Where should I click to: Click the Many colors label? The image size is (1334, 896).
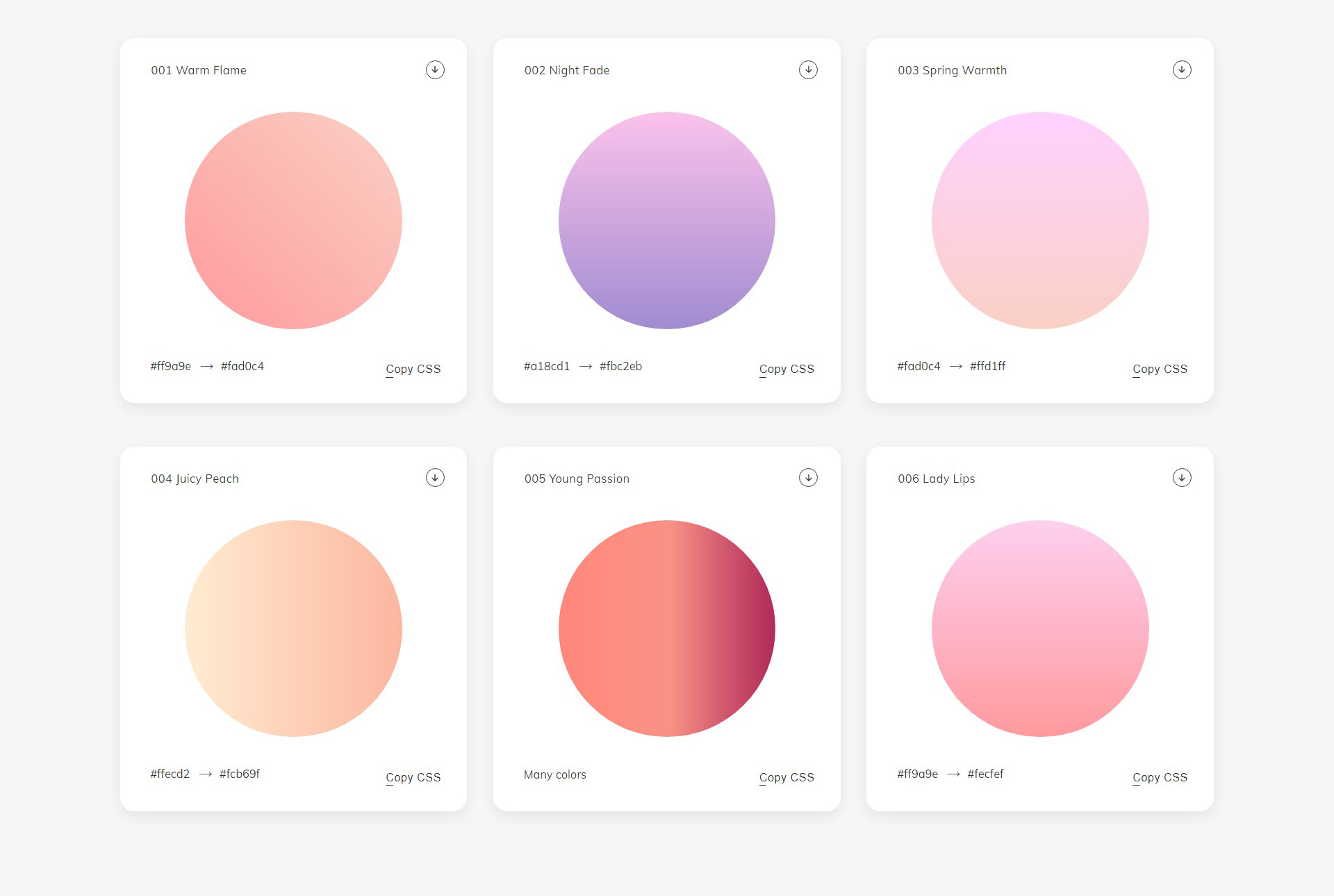click(555, 774)
